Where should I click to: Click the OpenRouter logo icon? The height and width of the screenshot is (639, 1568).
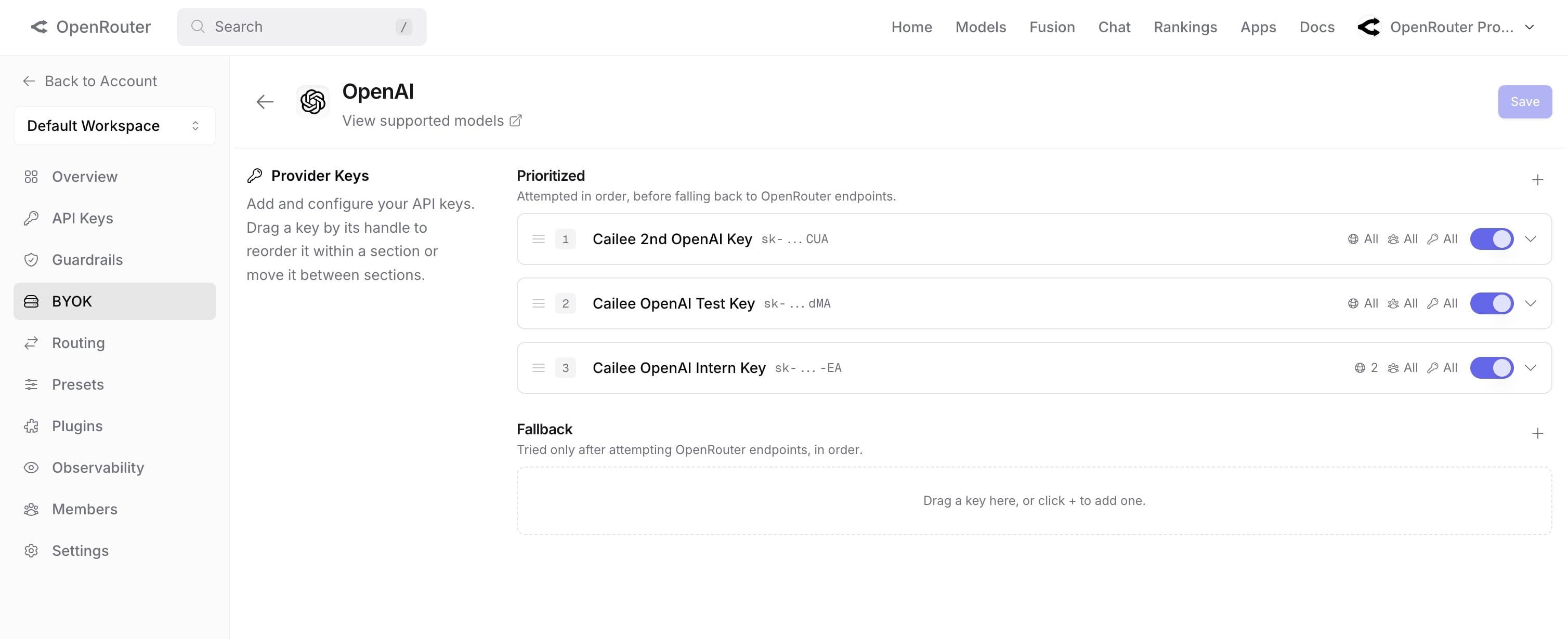point(40,26)
